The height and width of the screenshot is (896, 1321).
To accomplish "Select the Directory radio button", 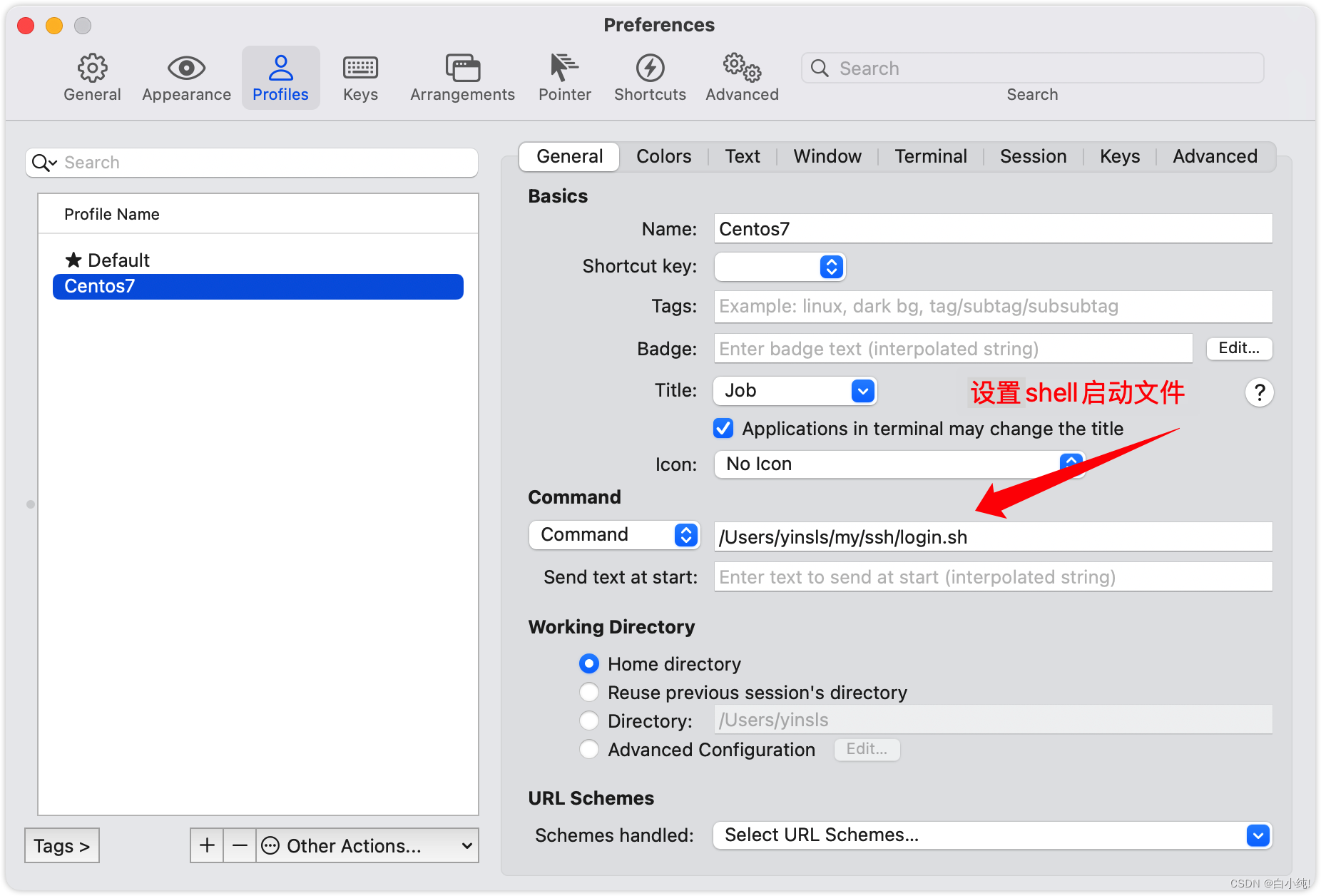I will pyautogui.click(x=588, y=721).
